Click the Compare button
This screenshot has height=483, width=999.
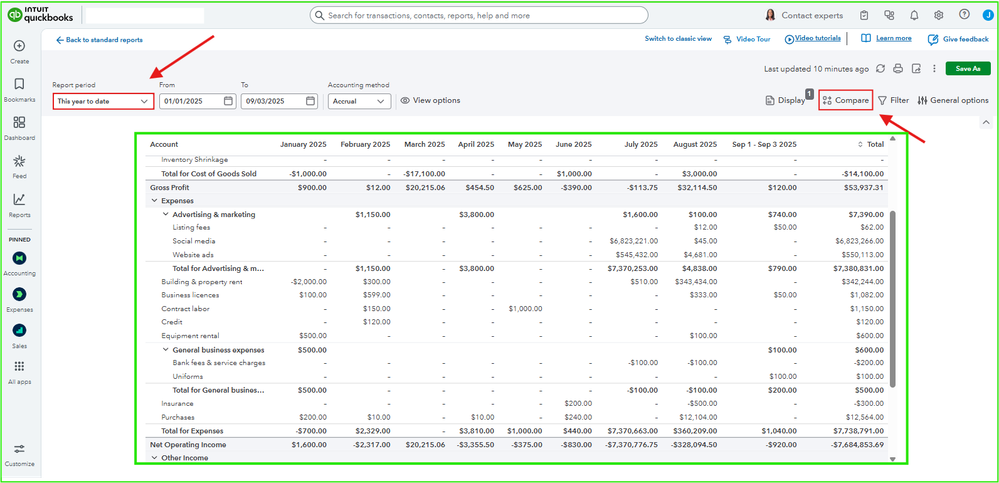(x=845, y=101)
